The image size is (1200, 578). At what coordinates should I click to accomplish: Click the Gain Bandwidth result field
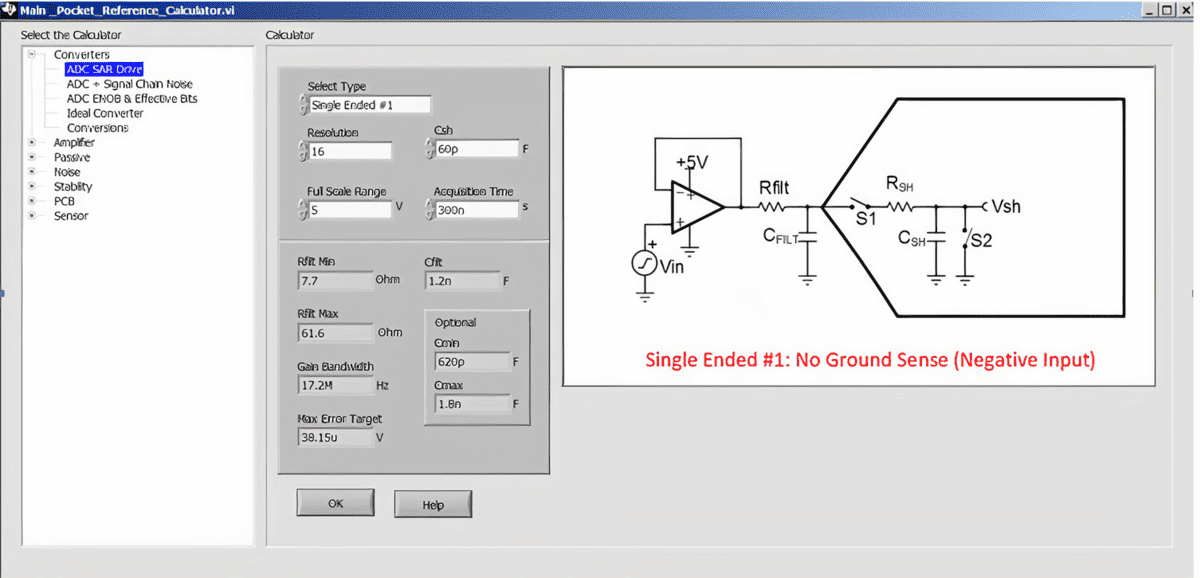pyautogui.click(x=334, y=385)
